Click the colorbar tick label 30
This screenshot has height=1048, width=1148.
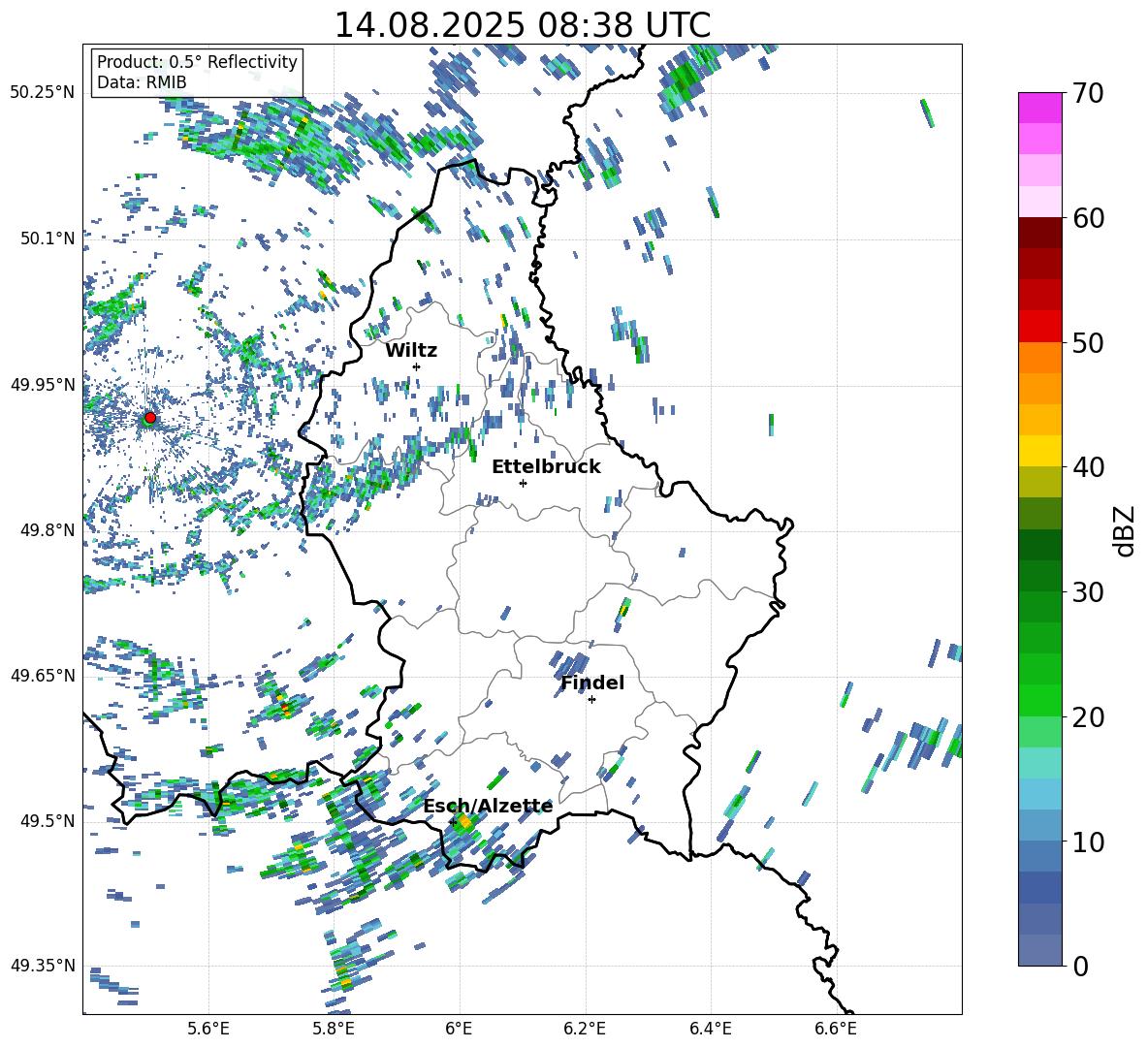(1088, 592)
